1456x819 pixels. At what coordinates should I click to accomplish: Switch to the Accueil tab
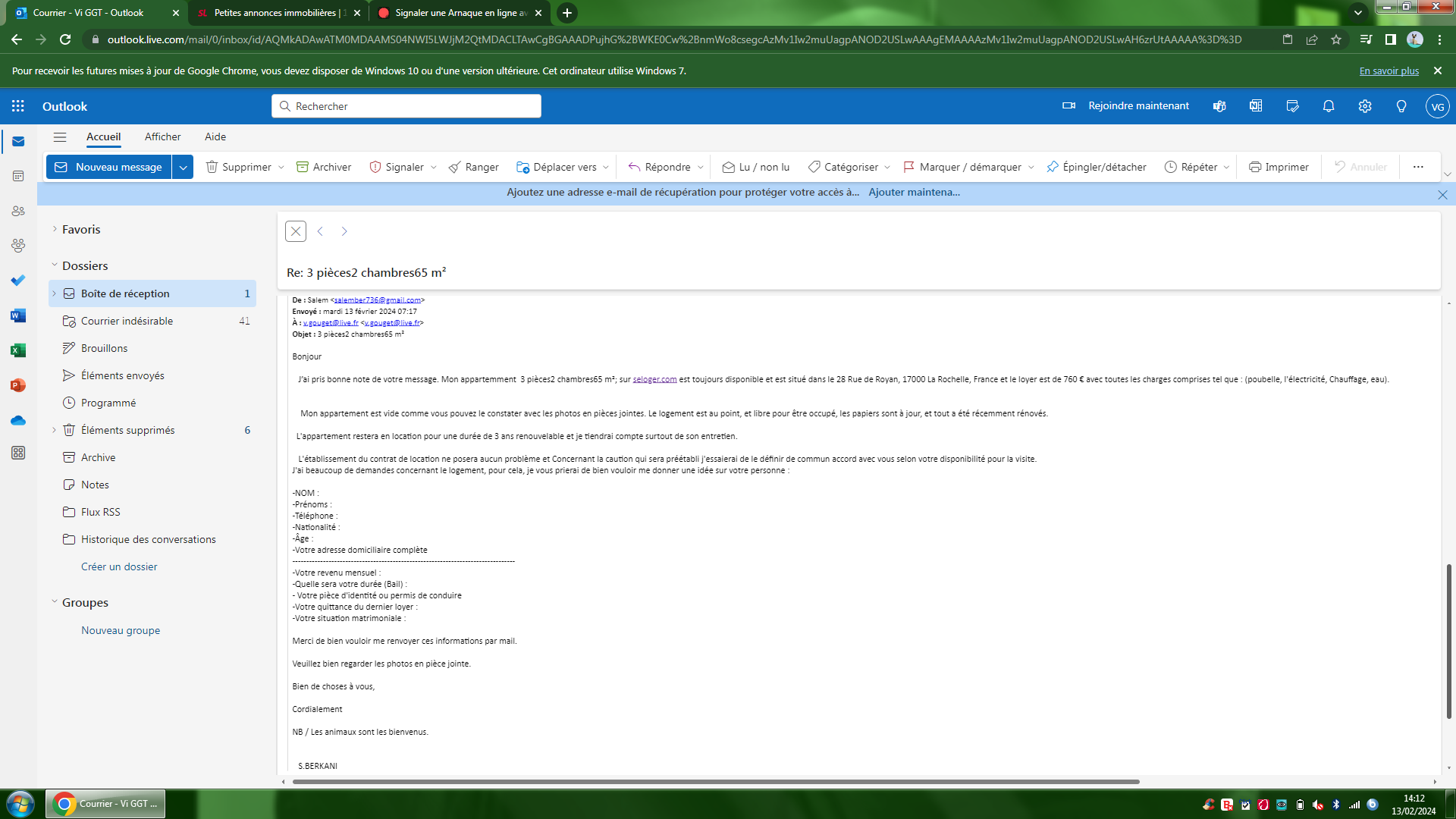click(x=103, y=136)
